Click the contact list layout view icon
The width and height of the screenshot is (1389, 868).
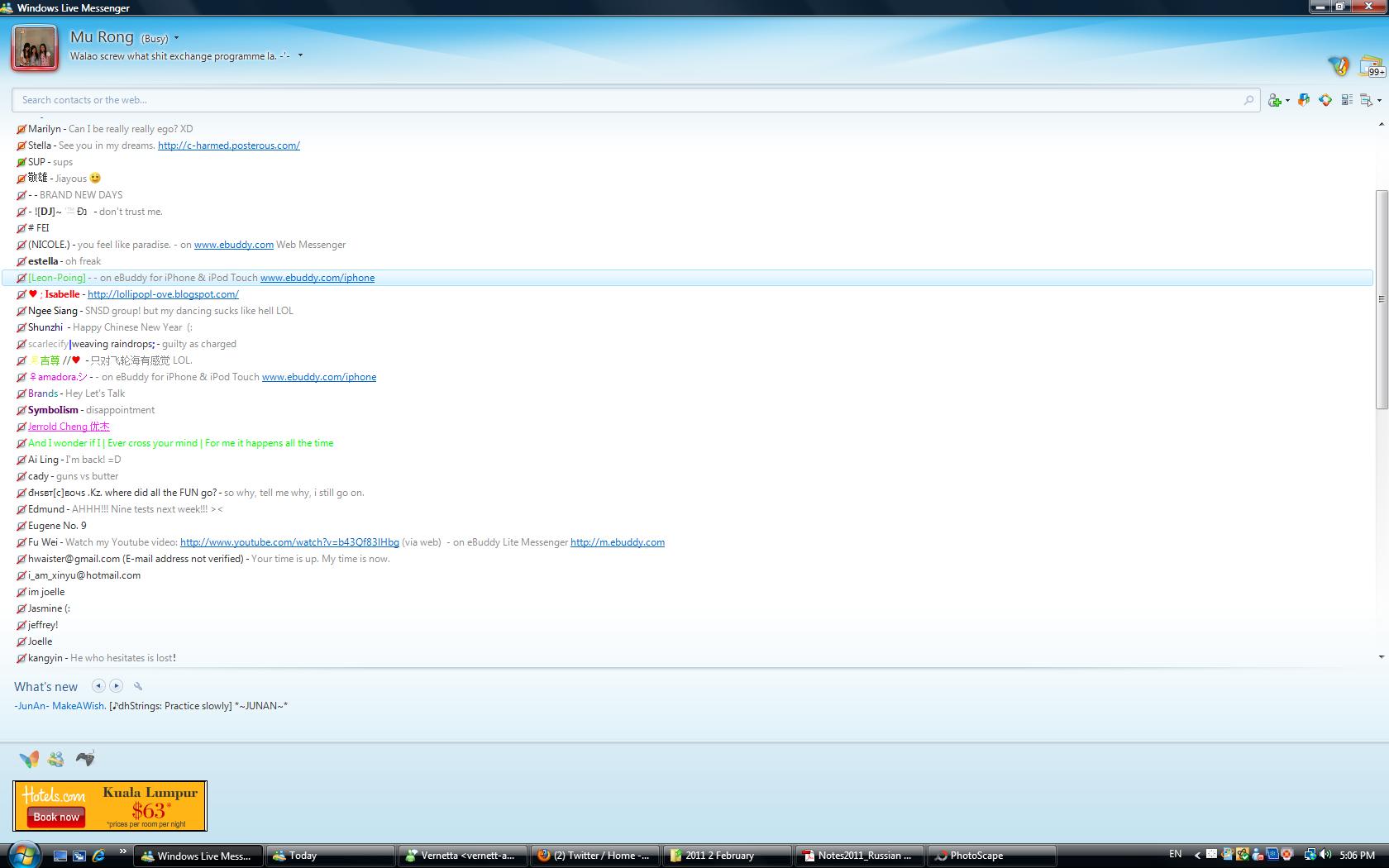coord(1347,100)
